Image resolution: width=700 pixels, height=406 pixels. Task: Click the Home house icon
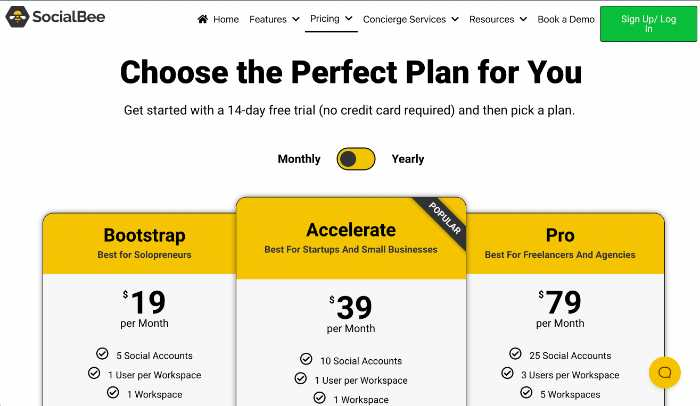coord(203,19)
